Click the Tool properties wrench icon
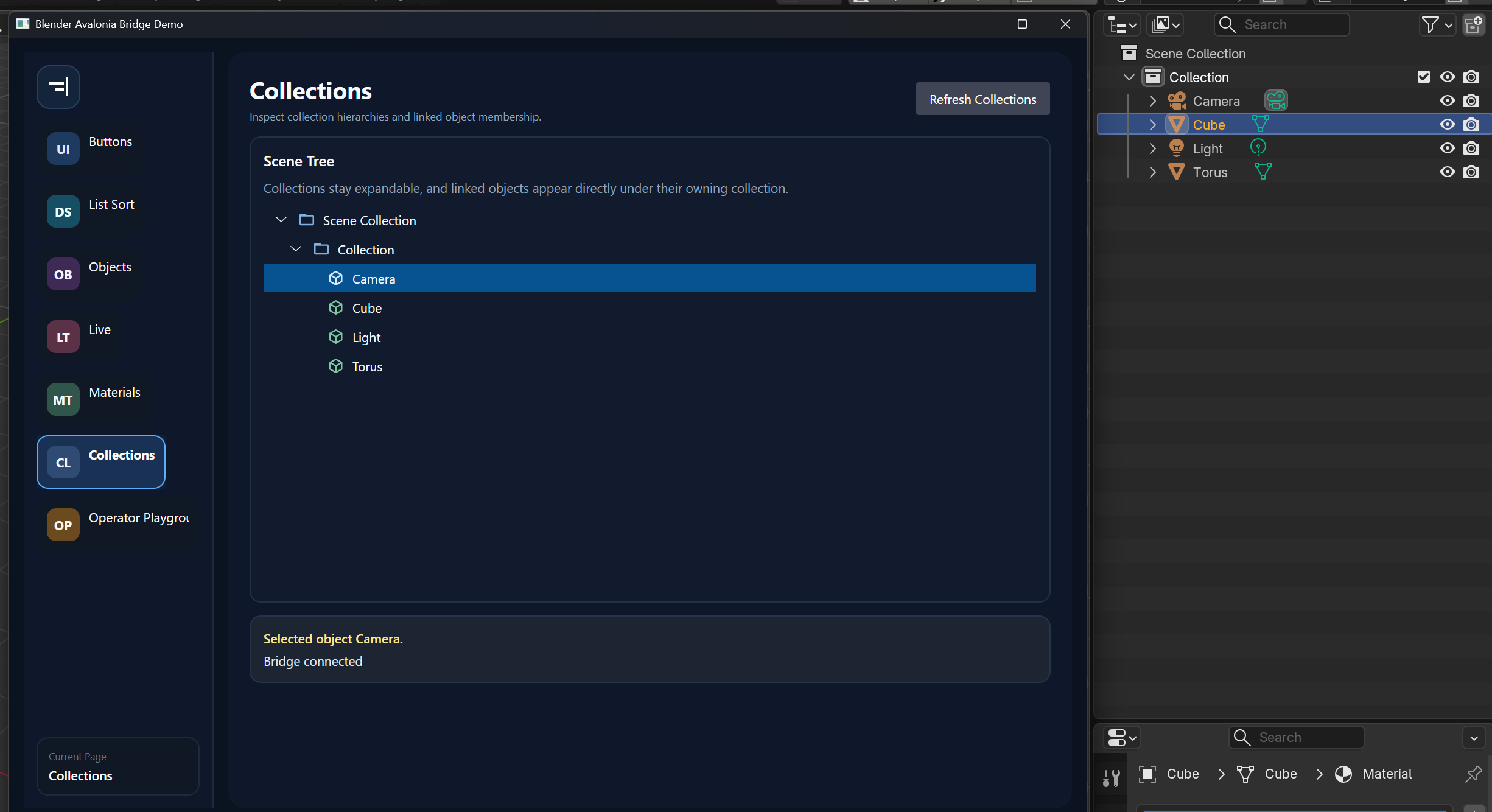The height and width of the screenshot is (812, 1492). [x=1111, y=777]
